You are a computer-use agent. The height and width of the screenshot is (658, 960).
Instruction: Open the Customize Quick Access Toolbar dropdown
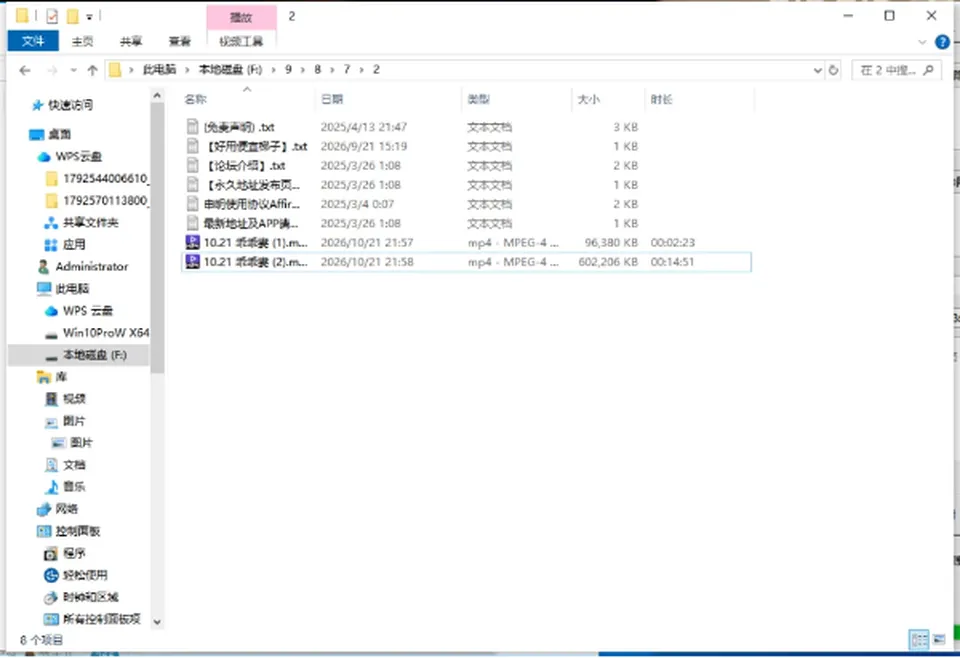click(x=89, y=17)
